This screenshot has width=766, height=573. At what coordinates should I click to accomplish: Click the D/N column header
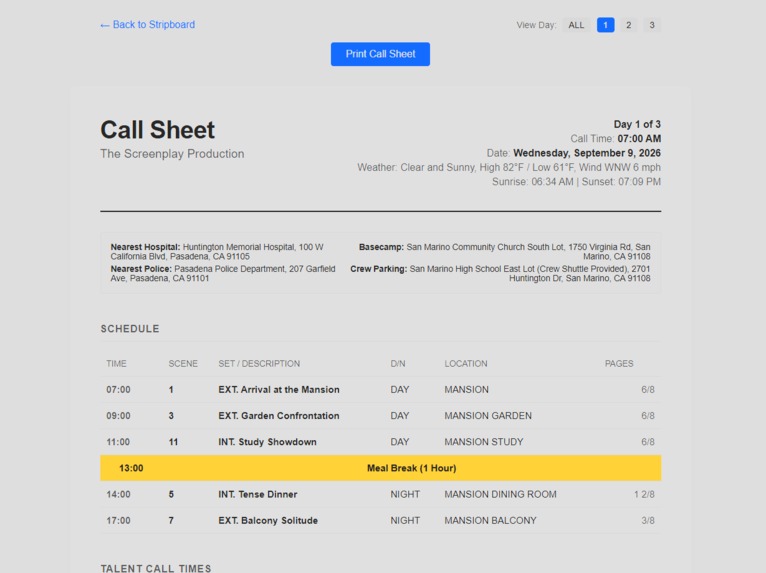click(398, 363)
